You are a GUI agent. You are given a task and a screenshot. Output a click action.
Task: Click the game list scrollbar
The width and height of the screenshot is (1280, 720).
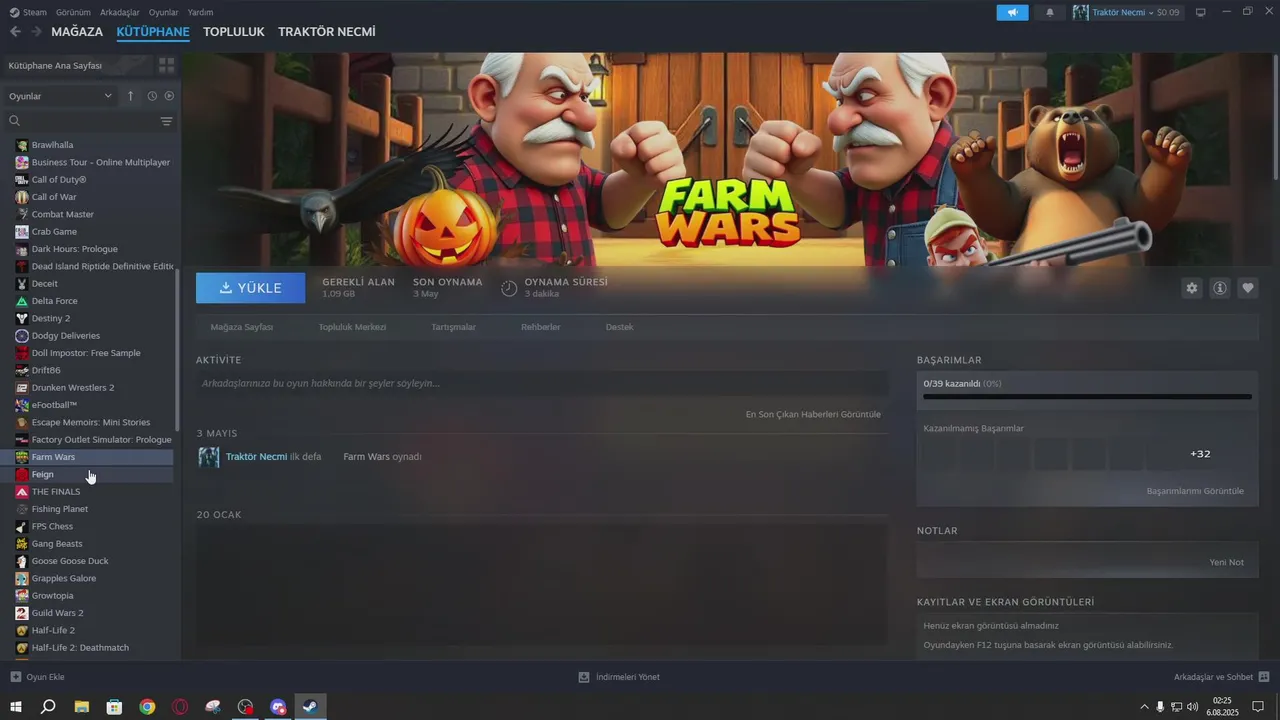tap(177, 350)
